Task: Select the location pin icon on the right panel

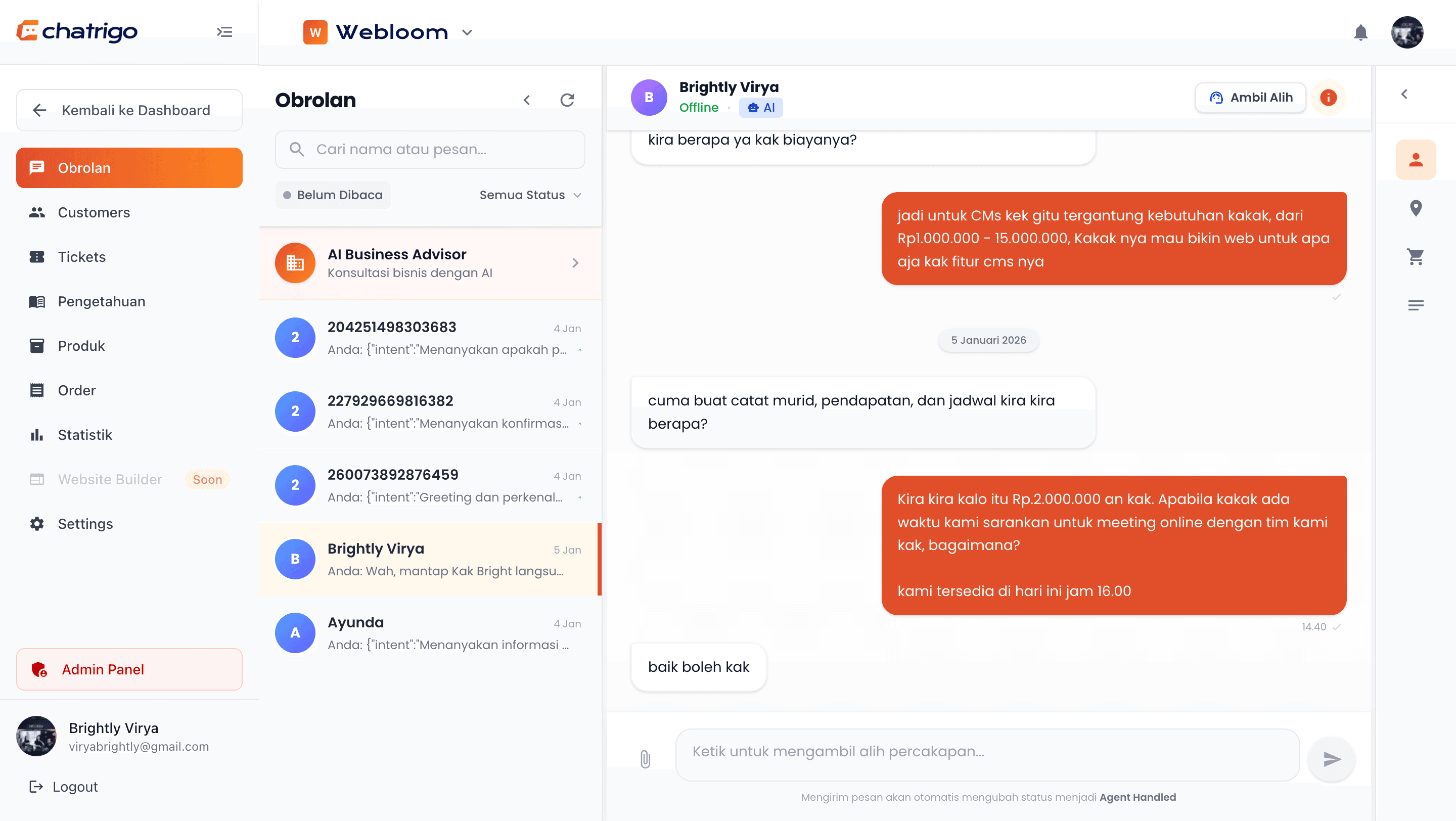Action: [x=1416, y=208]
